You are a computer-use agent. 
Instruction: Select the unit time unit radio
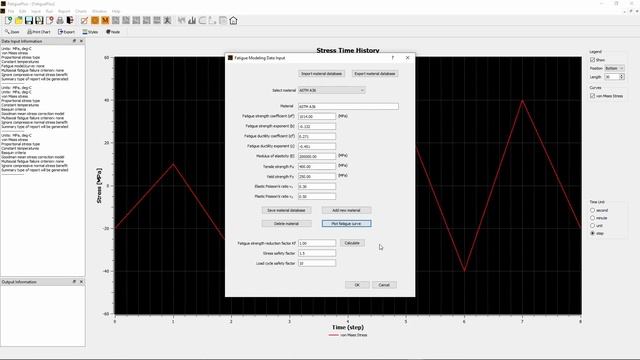click(x=592, y=226)
